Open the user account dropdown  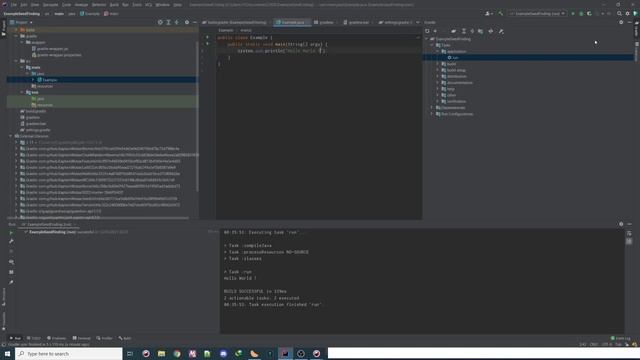point(488,13)
